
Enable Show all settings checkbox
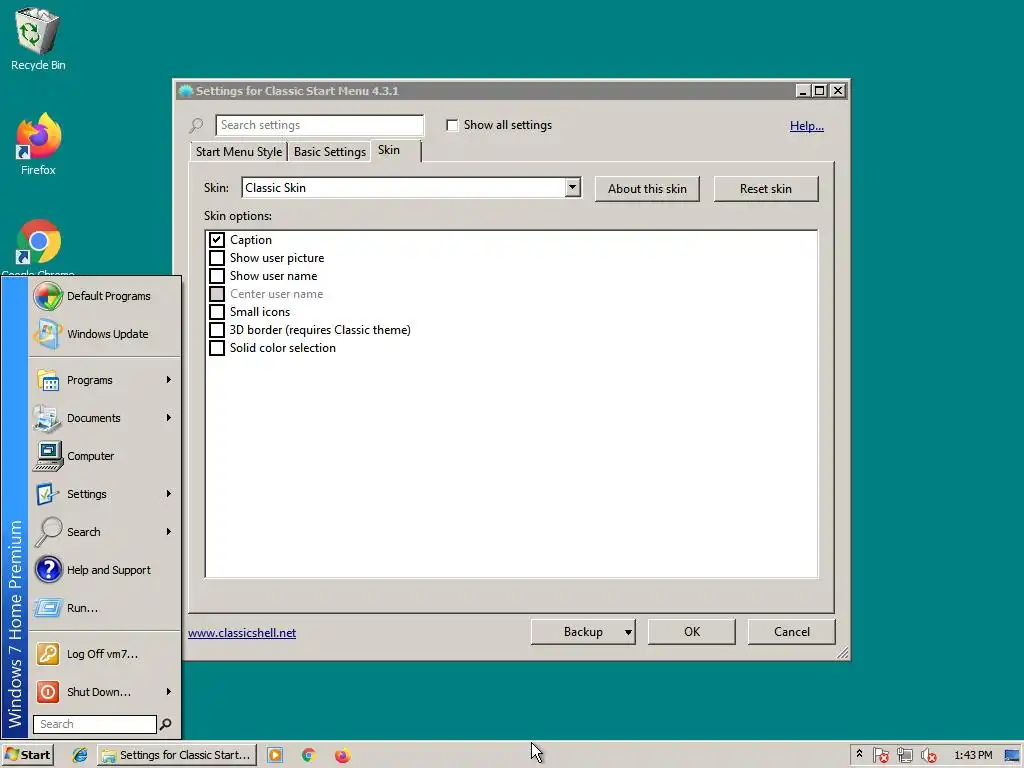pos(452,125)
